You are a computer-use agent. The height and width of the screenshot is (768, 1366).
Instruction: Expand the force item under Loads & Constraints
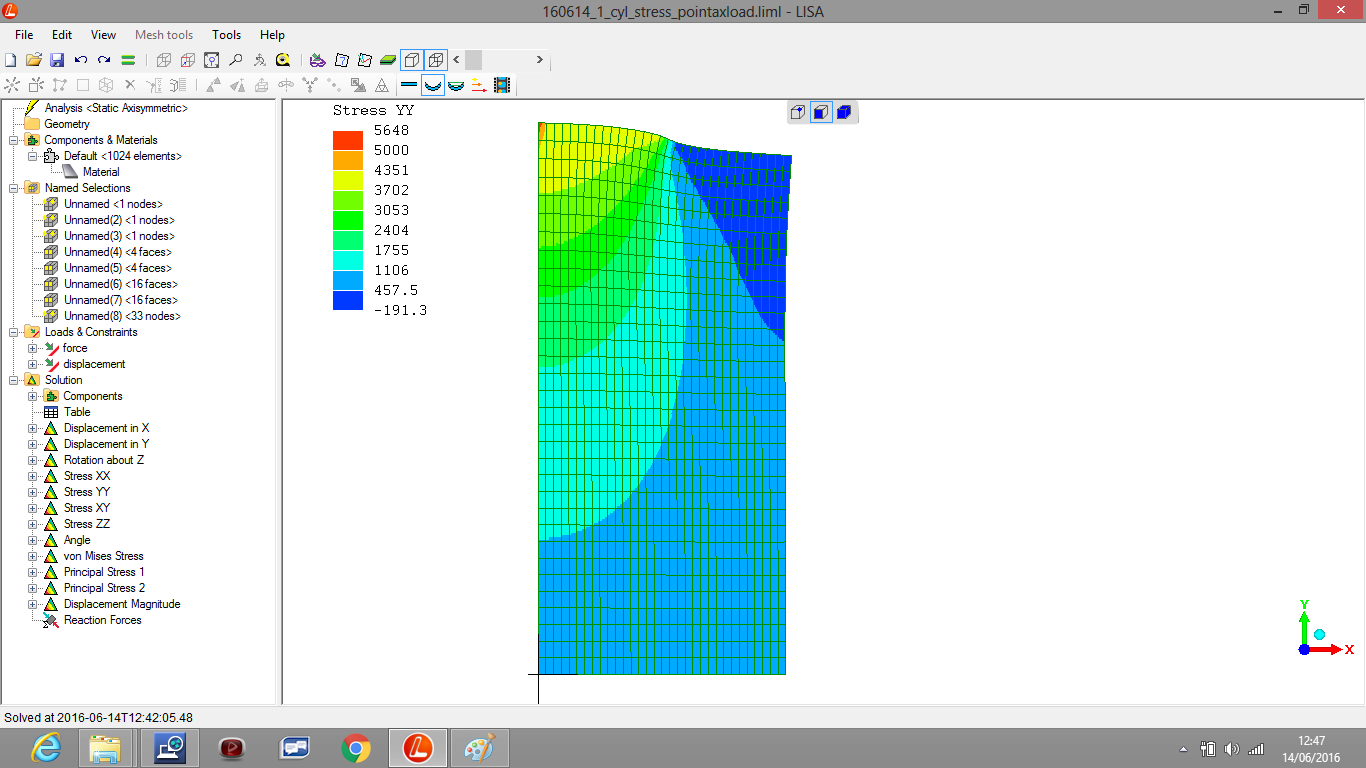33,348
